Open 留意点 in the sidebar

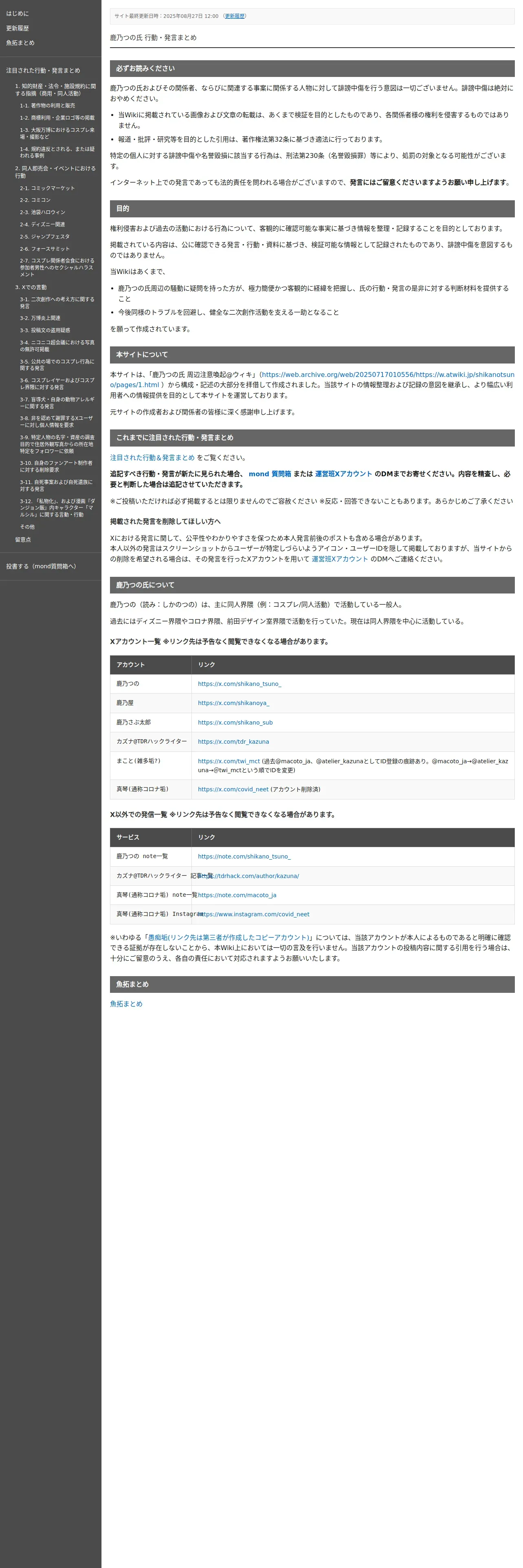pyautogui.click(x=23, y=539)
